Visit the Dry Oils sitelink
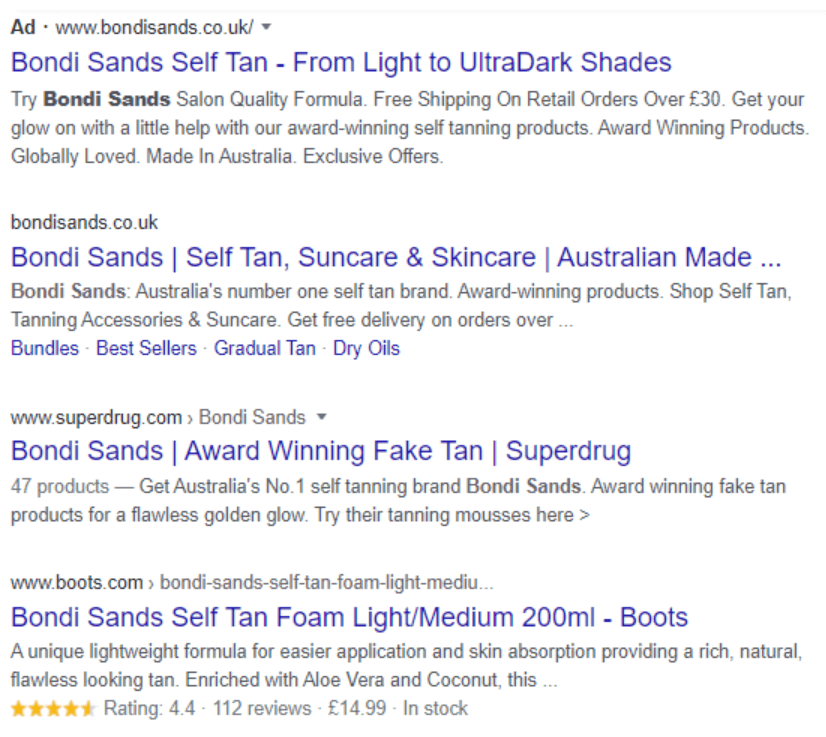 pyautogui.click(x=366, y=348)
